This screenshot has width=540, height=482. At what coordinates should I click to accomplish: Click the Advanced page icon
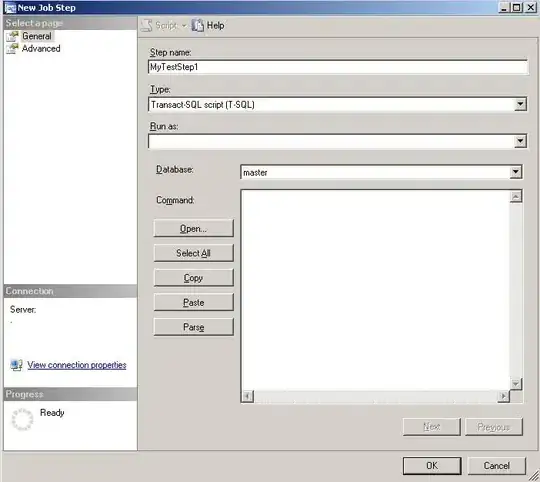click(x=12, y=49)
